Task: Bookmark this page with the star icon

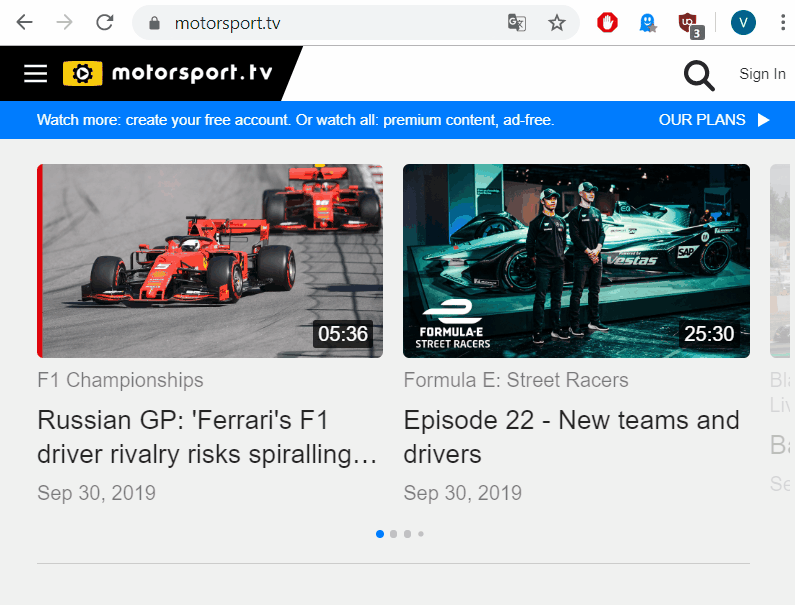Action: [557, 23]
